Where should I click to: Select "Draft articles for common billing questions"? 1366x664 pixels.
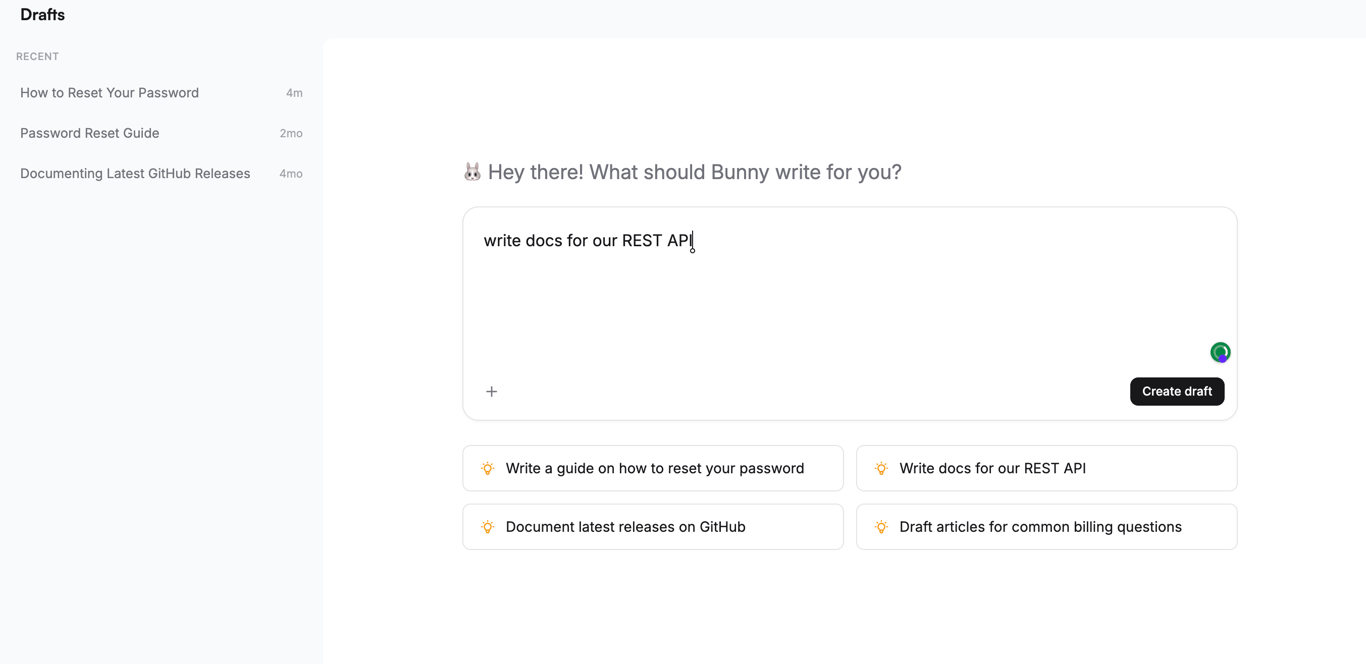click(x=1040, y=527)
